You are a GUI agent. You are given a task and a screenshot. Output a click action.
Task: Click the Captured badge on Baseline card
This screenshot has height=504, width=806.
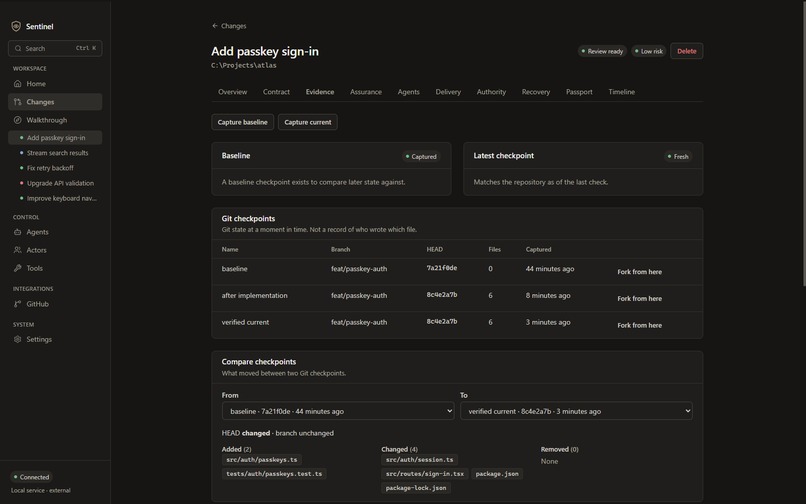(x=421, y=156)
